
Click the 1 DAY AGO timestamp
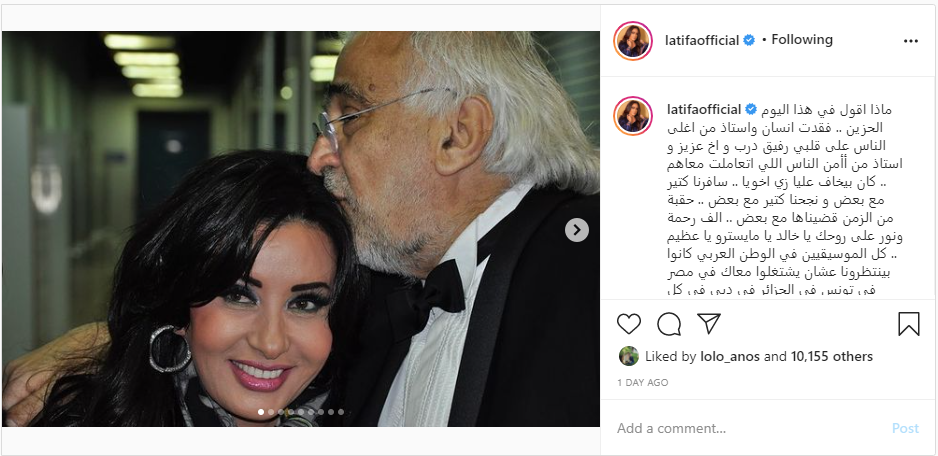pyautogui.click(x=642, y=382)
